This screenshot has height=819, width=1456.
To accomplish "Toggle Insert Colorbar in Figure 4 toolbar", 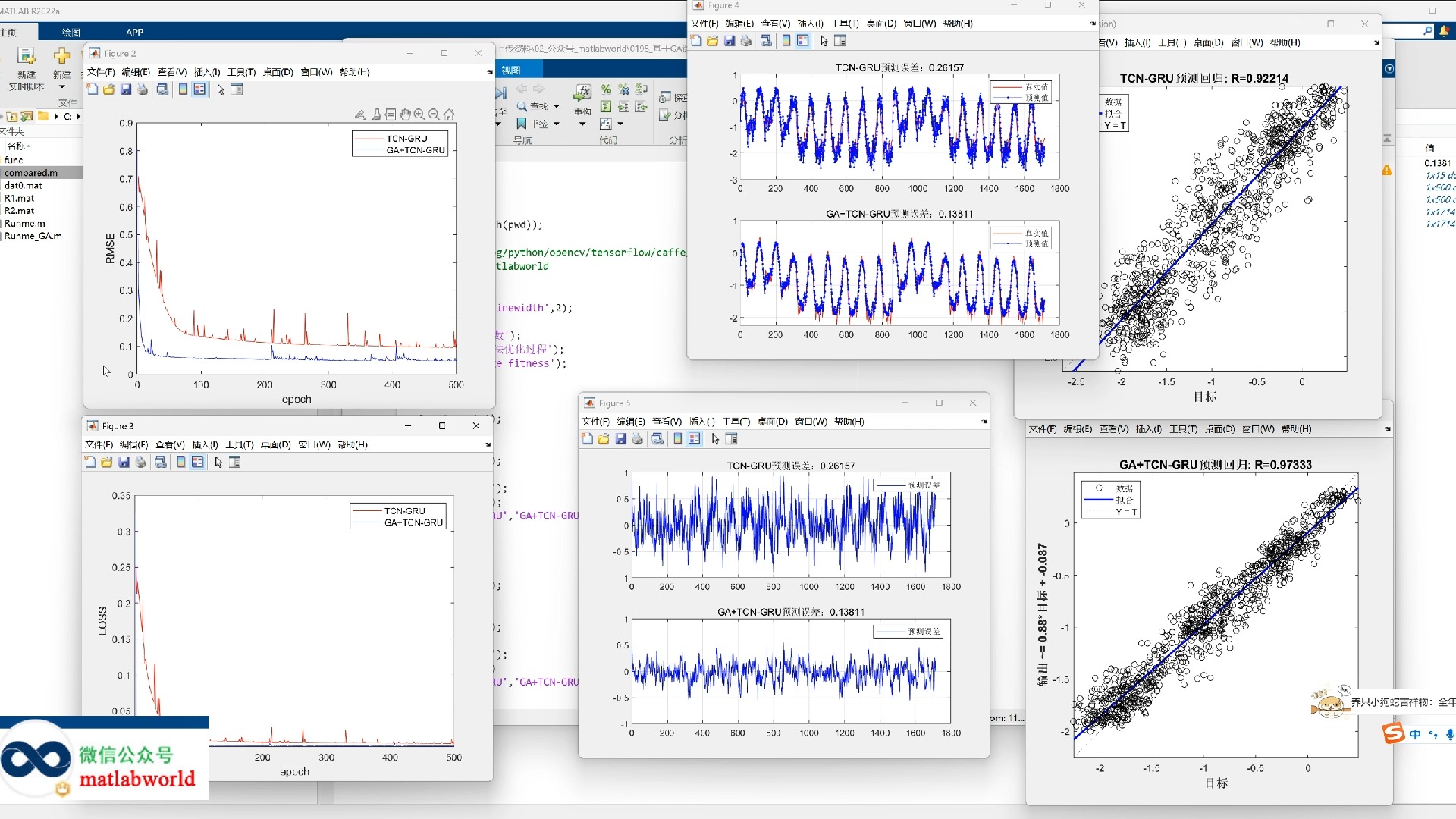I will point(786,41).
